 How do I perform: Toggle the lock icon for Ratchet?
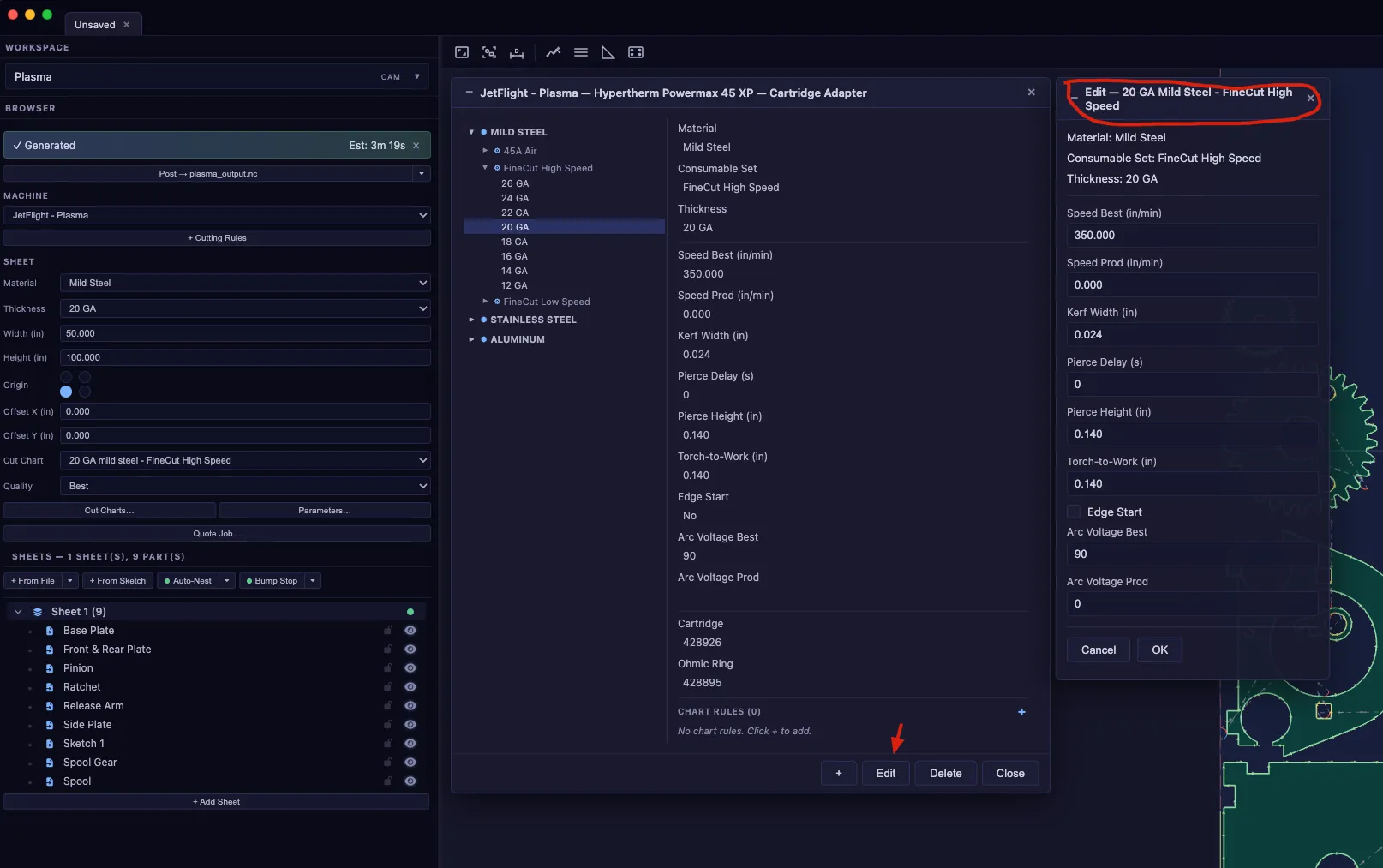pos(388,687)
